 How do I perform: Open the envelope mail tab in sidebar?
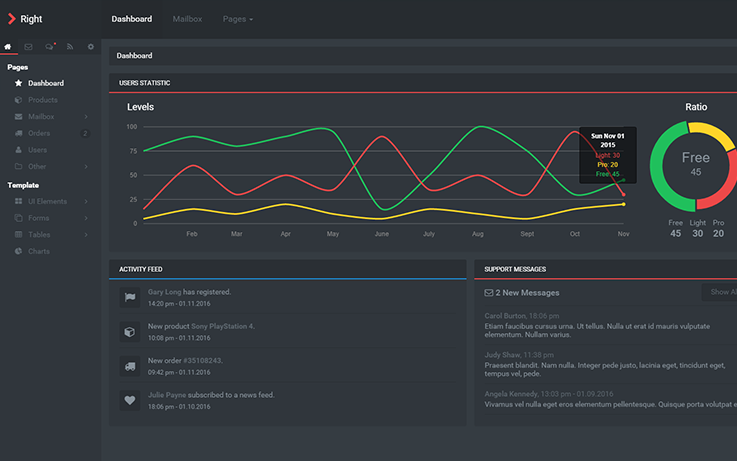tap(28, 47)
